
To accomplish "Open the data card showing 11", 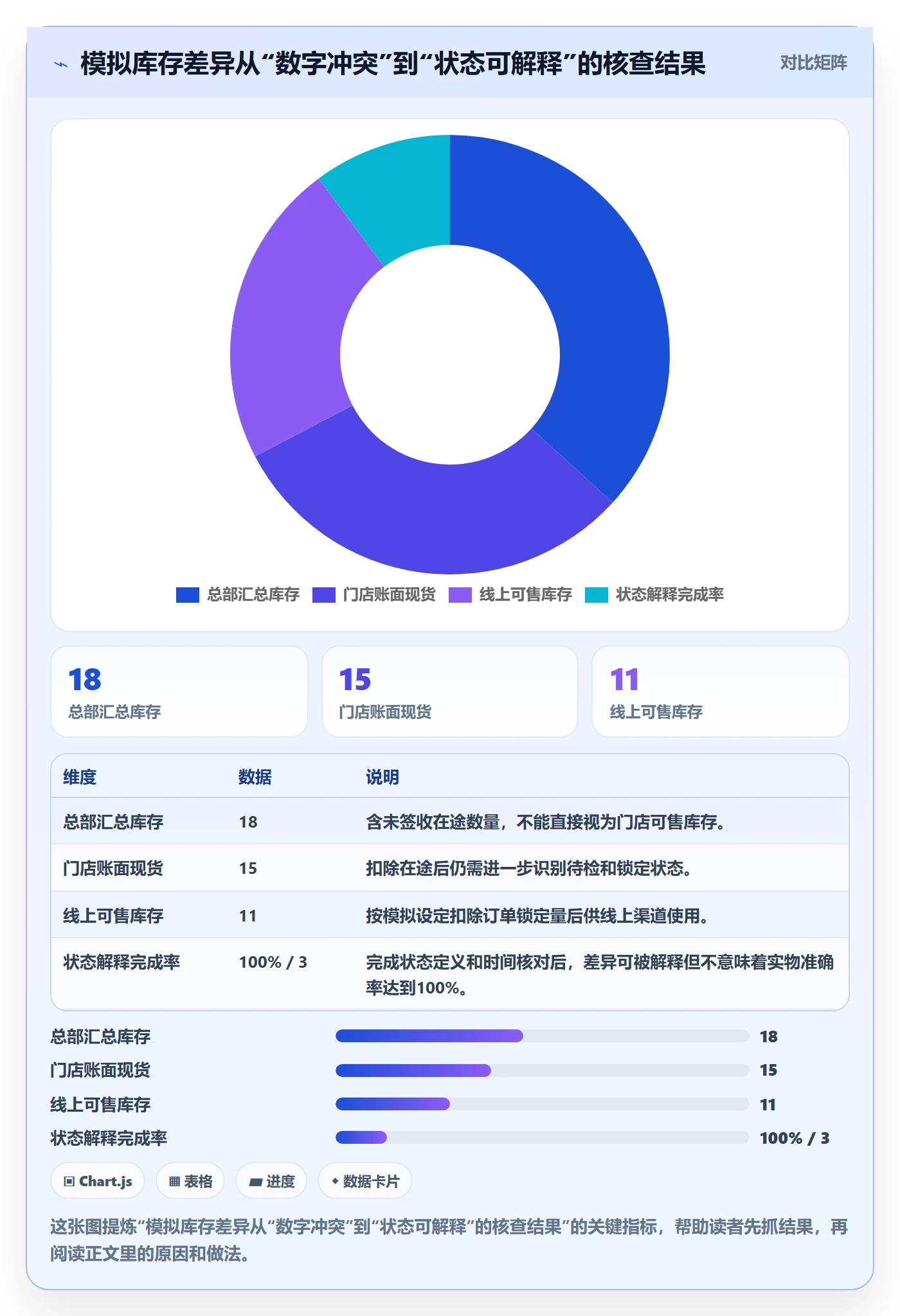I will [721, 691].
